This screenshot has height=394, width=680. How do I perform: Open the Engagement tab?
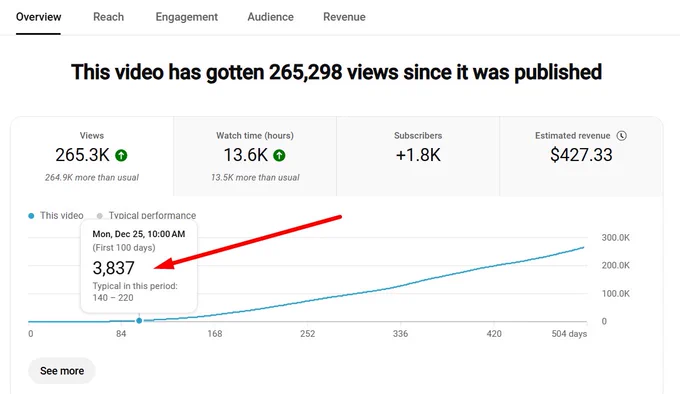(186, 17)
